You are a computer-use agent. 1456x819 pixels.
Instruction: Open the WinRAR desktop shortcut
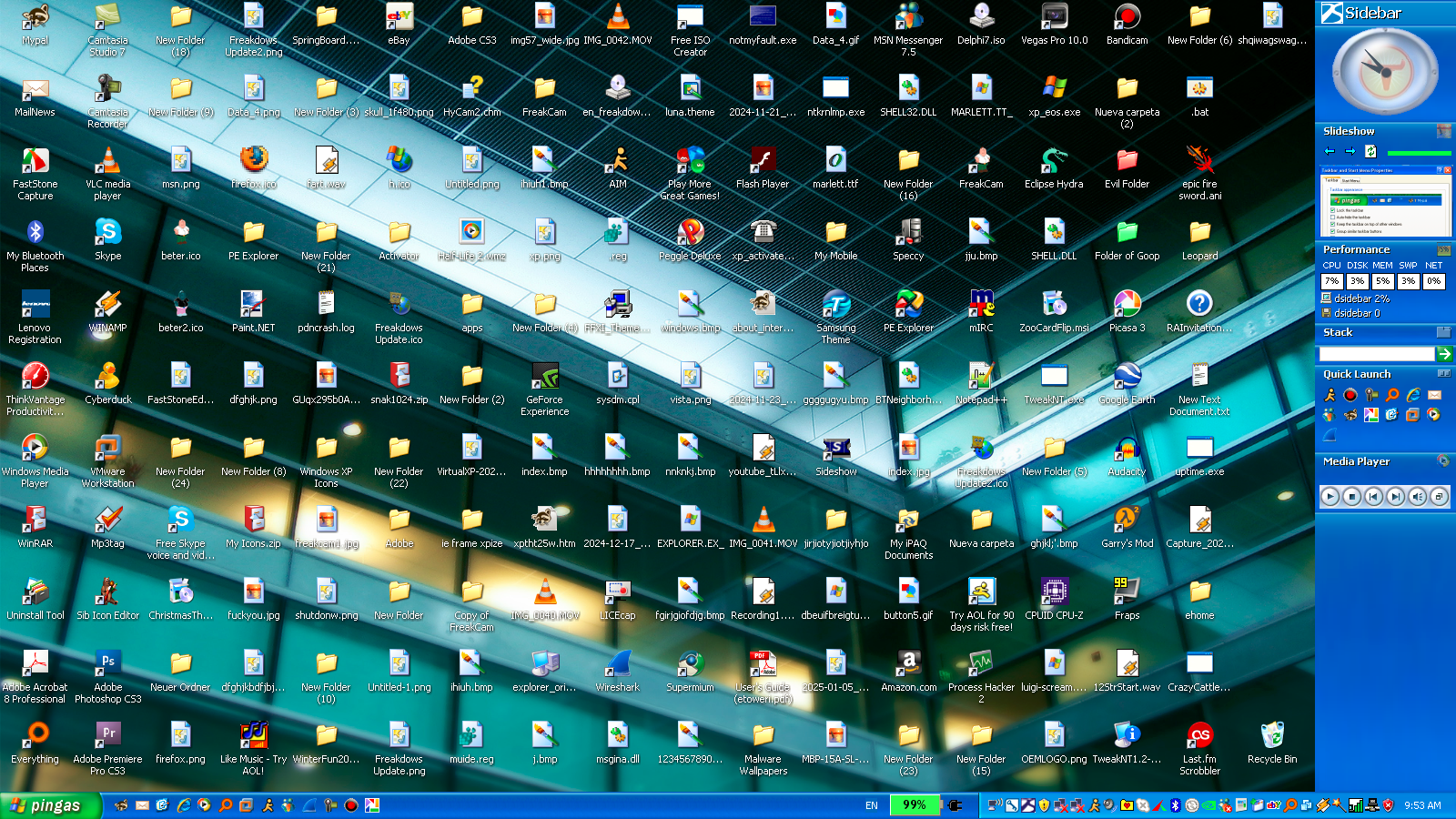click(x=35, y=528)
